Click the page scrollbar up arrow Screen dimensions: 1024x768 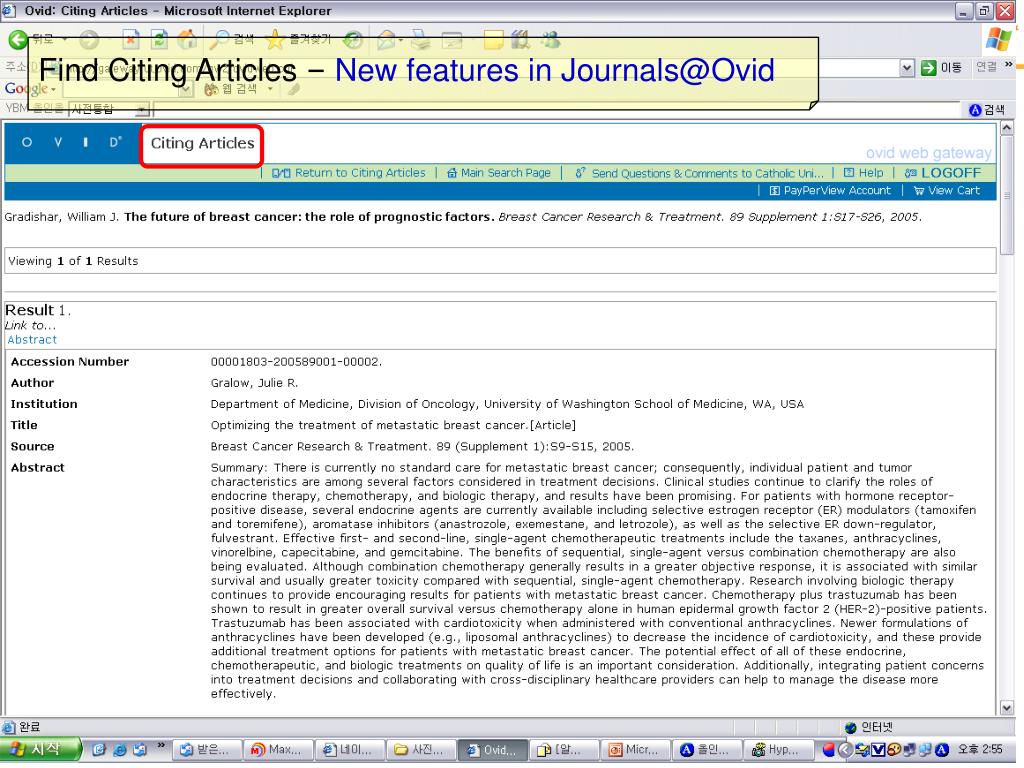(x=1006, y=127)
